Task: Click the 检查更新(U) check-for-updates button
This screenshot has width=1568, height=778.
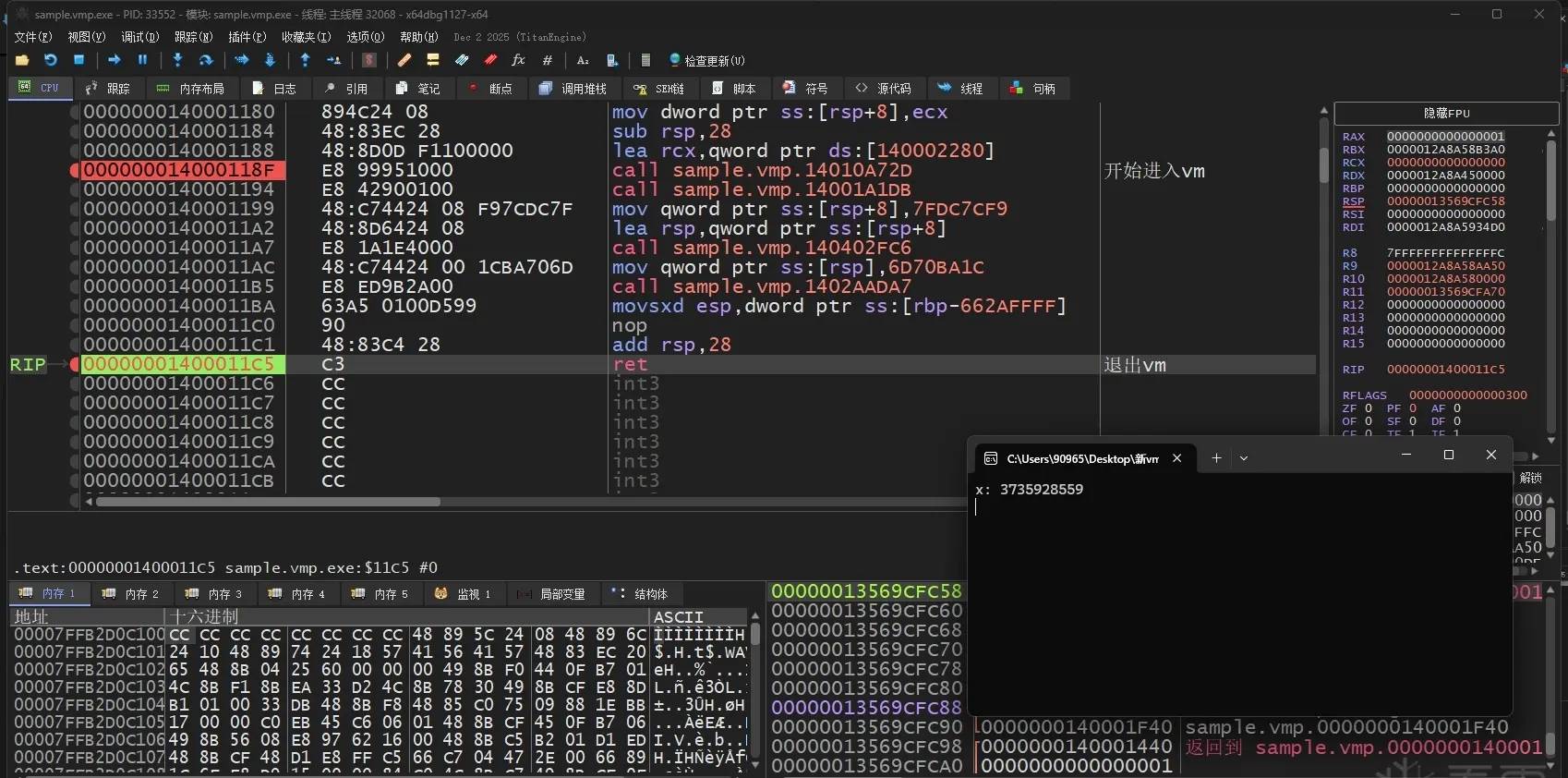Action: 707,60
